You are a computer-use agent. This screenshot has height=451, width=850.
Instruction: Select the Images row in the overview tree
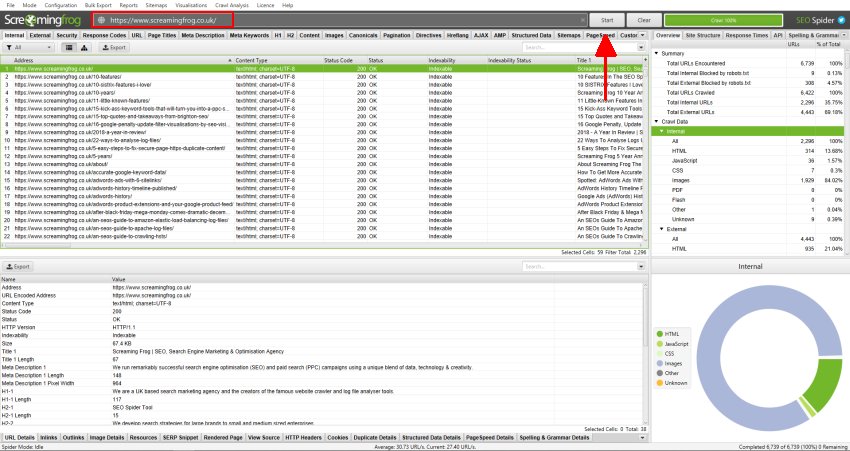749,181
